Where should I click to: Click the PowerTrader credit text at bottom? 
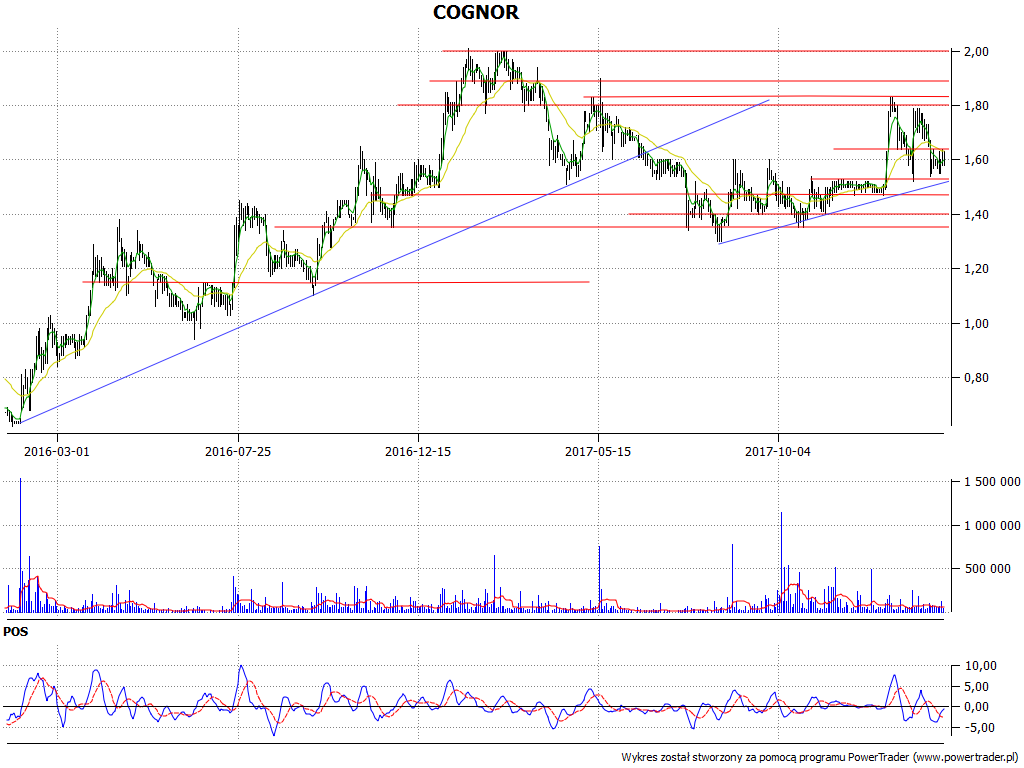pos(821,758)
